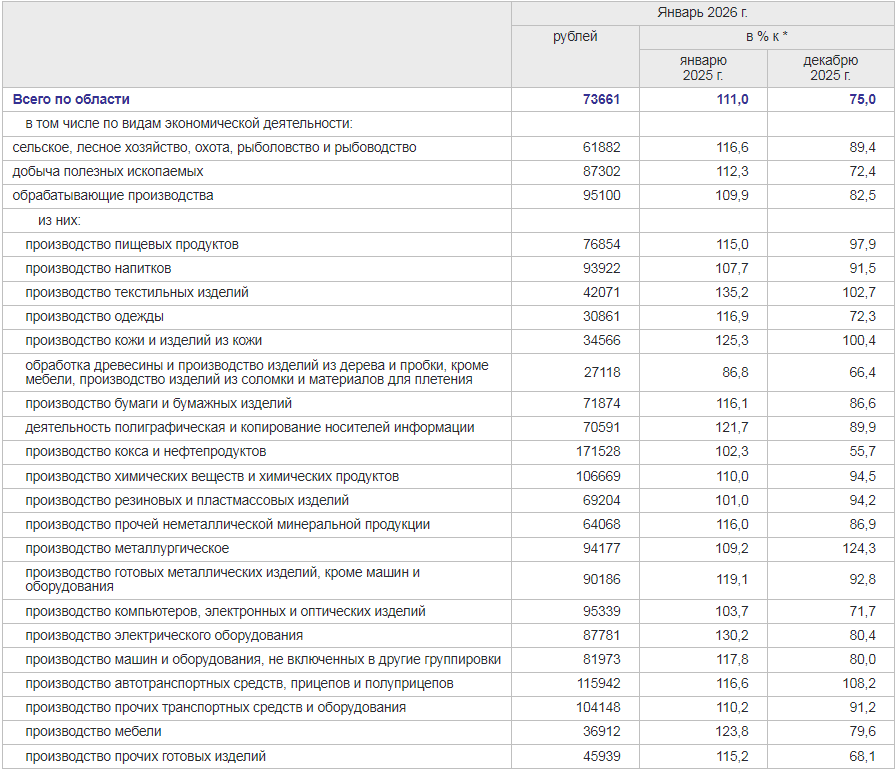Viewport: 895px width, 769px height.
Task: Select value 36912 in the furniture production row
Action: pyautogui.click(x=601, y=732)
